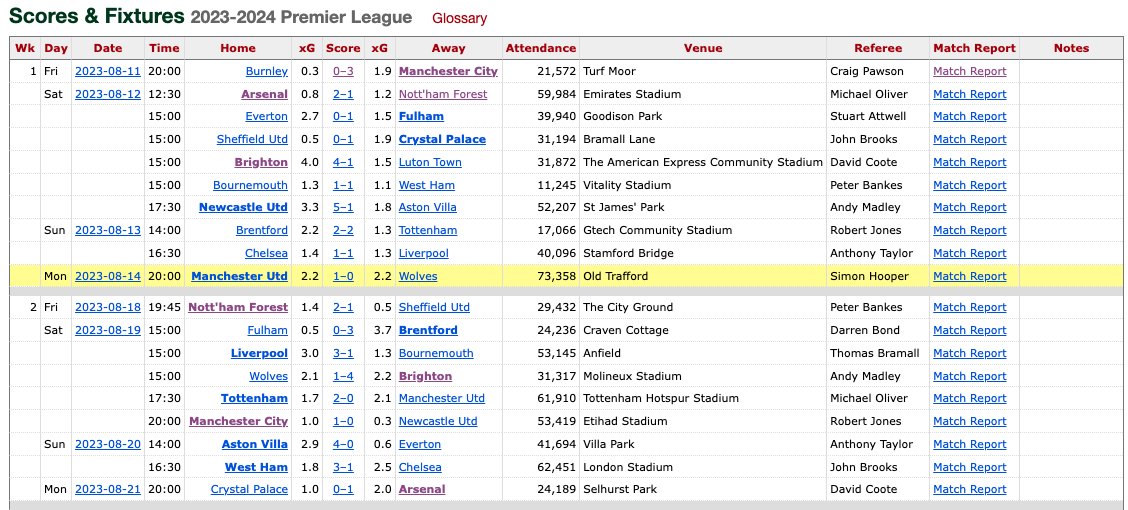This screenshot has width=1128, height=510.
Task: Sort by Venue column header
Action: (x=703, y=48)
